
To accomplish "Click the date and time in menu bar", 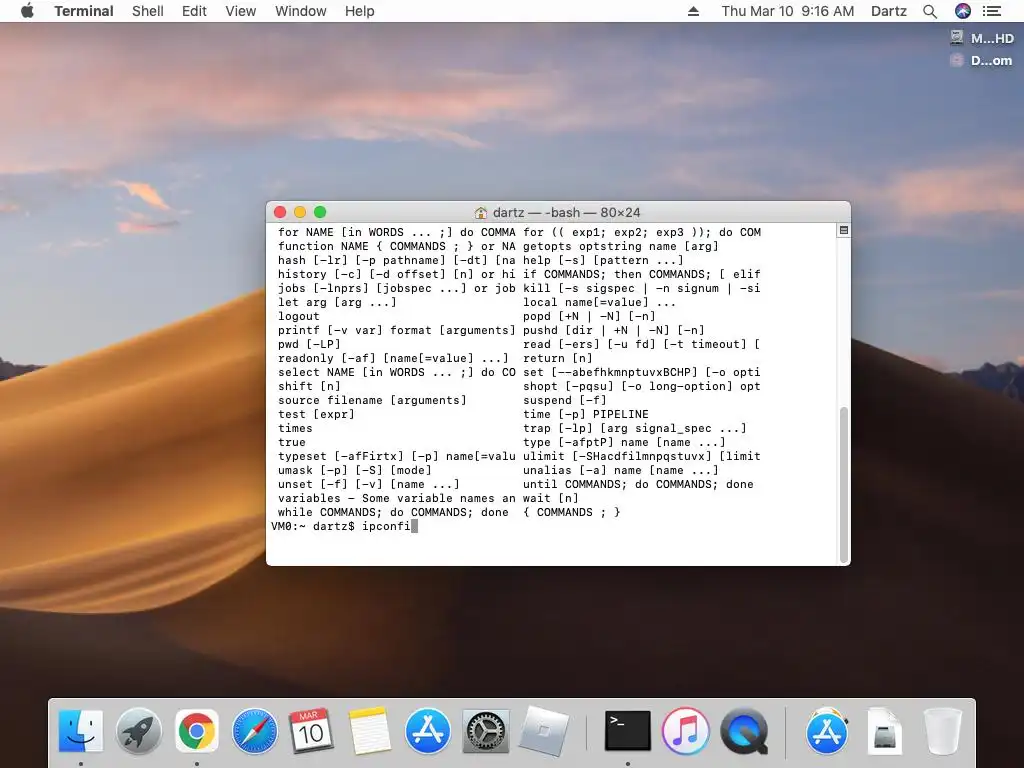I will click(788, 11).
